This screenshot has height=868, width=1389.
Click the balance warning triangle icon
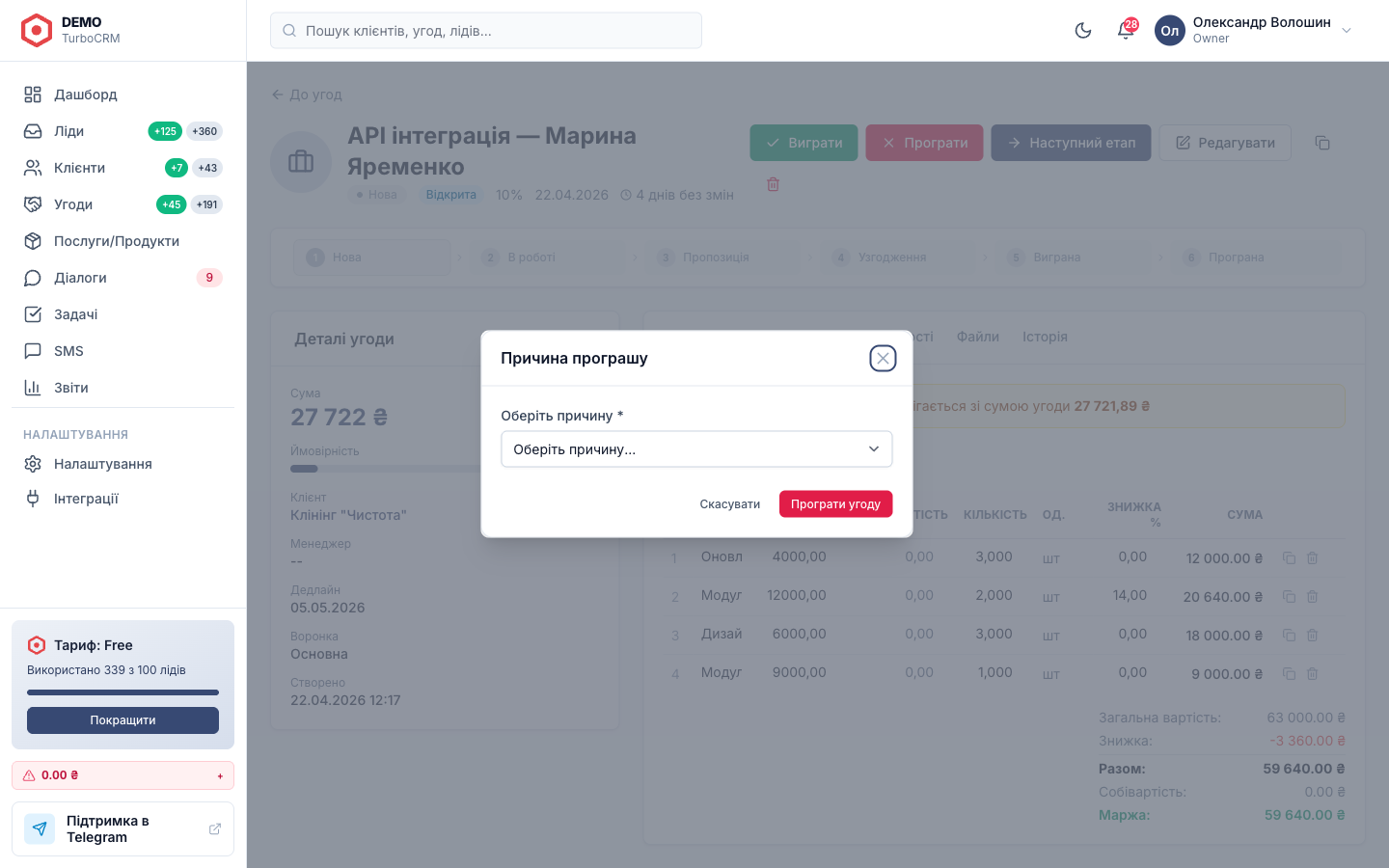[29, 775]
